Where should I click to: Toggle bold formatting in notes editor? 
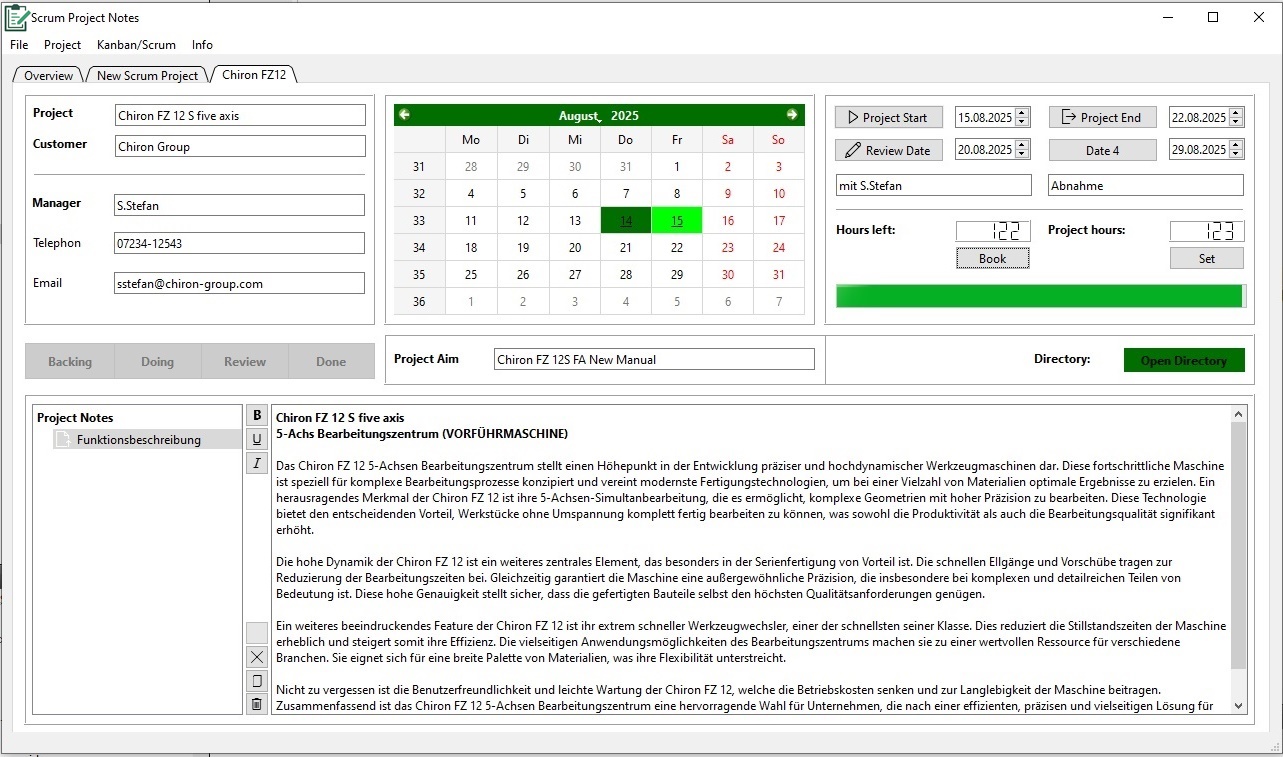257,416
